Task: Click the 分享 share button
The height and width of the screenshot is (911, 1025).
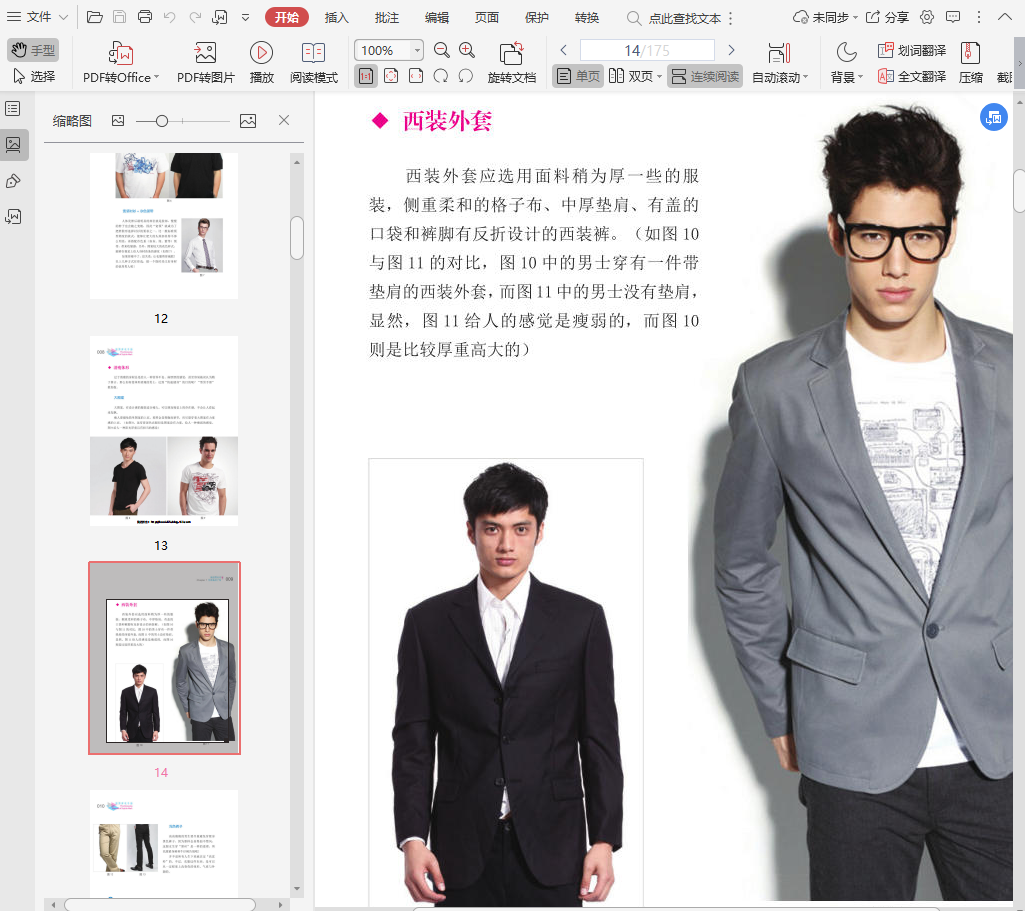Action: pyautogui.click(x=887, y=18)
